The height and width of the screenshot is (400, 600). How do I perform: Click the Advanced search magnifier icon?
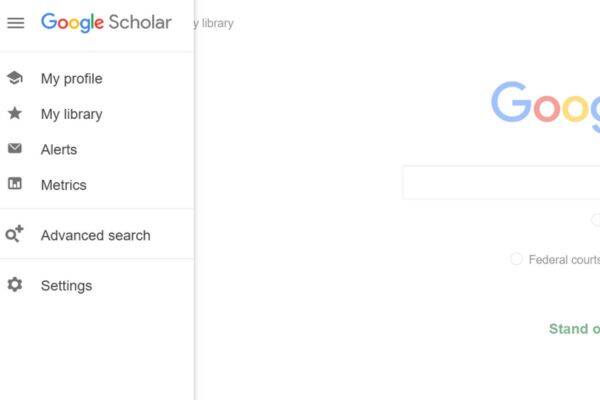pyautogui.click(x=15, y=235)
